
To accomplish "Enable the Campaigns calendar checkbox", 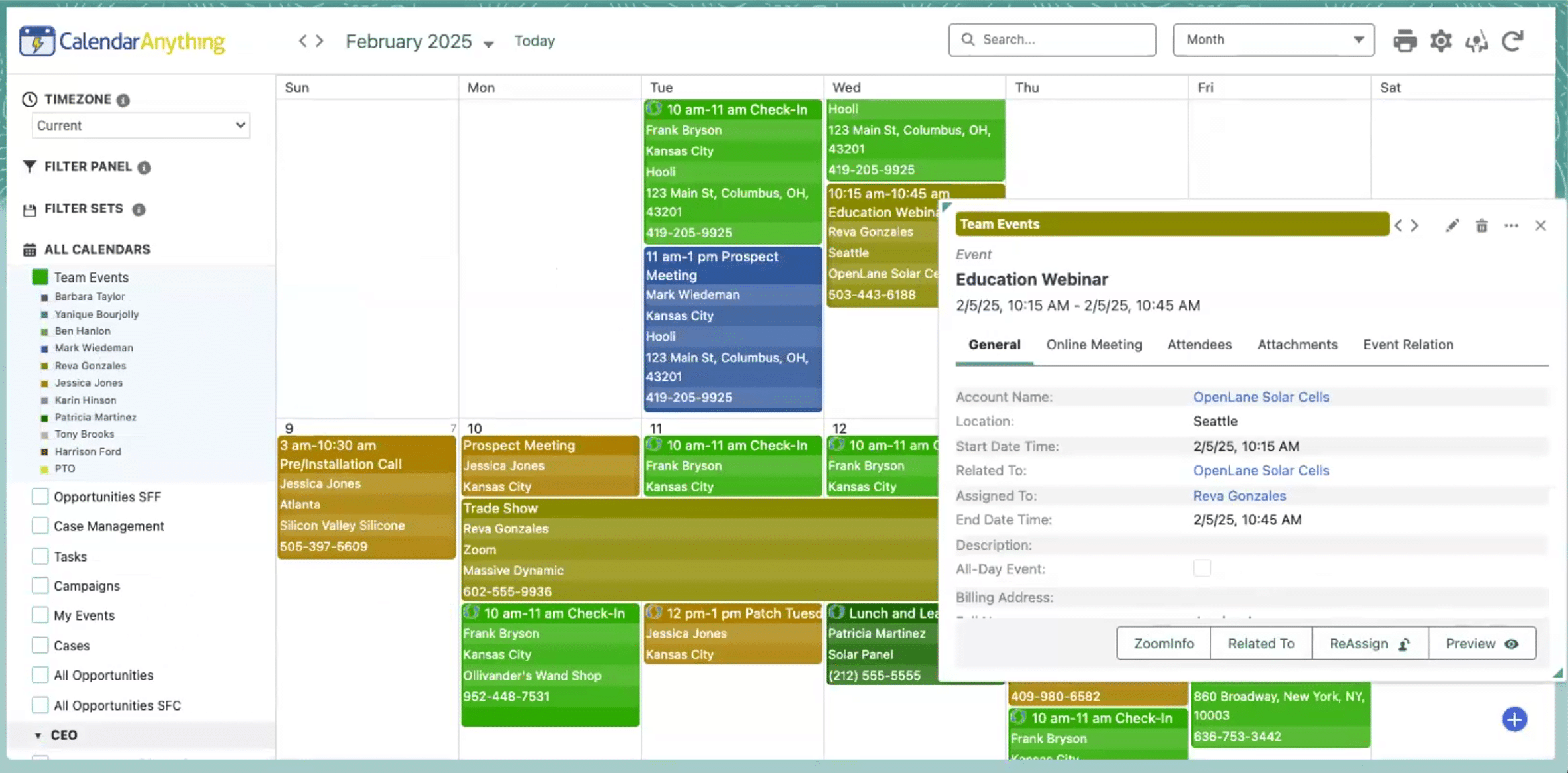I will (40, 585).
